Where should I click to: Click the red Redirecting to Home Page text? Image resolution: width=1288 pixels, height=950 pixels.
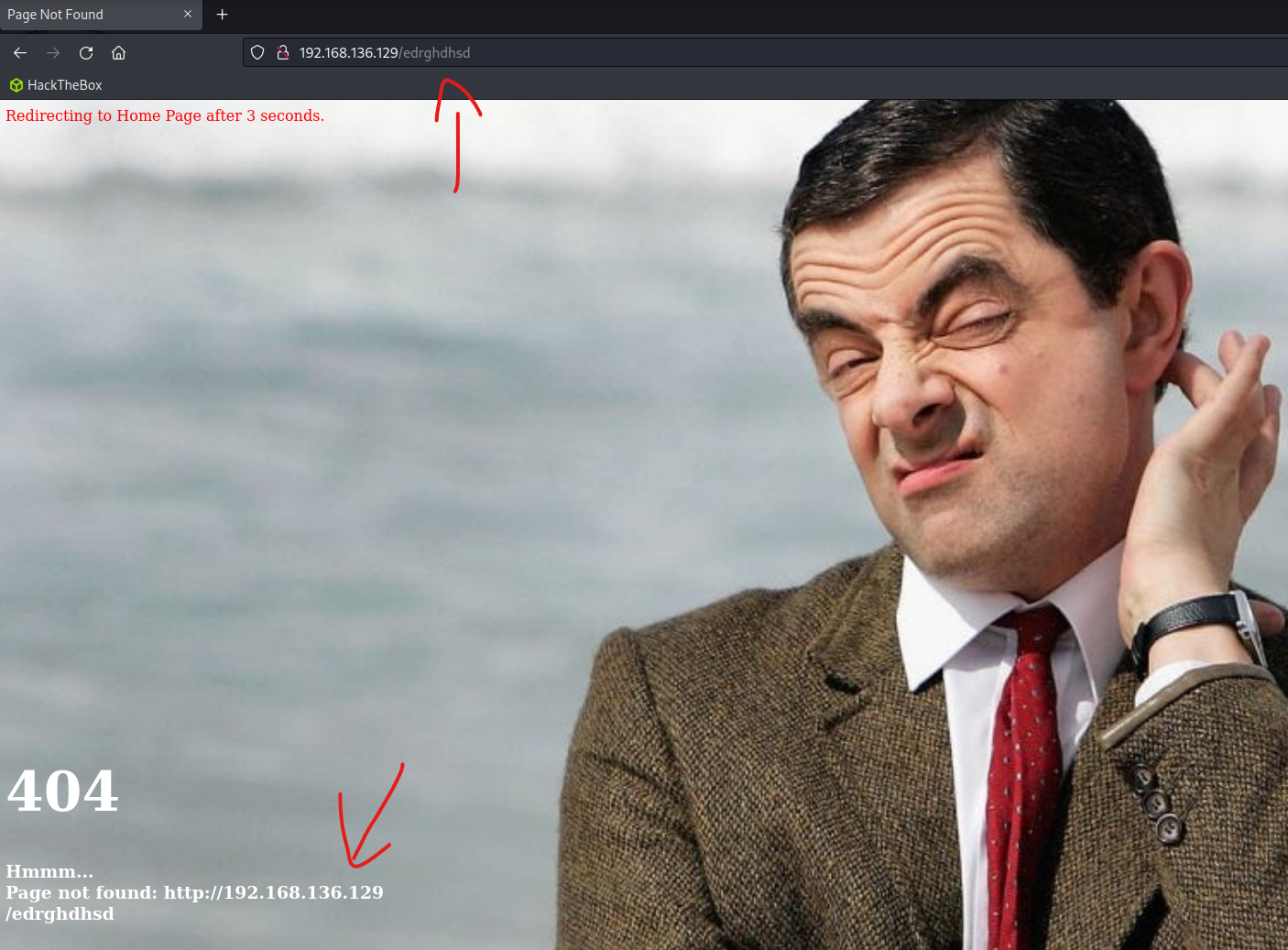point(165,115)
